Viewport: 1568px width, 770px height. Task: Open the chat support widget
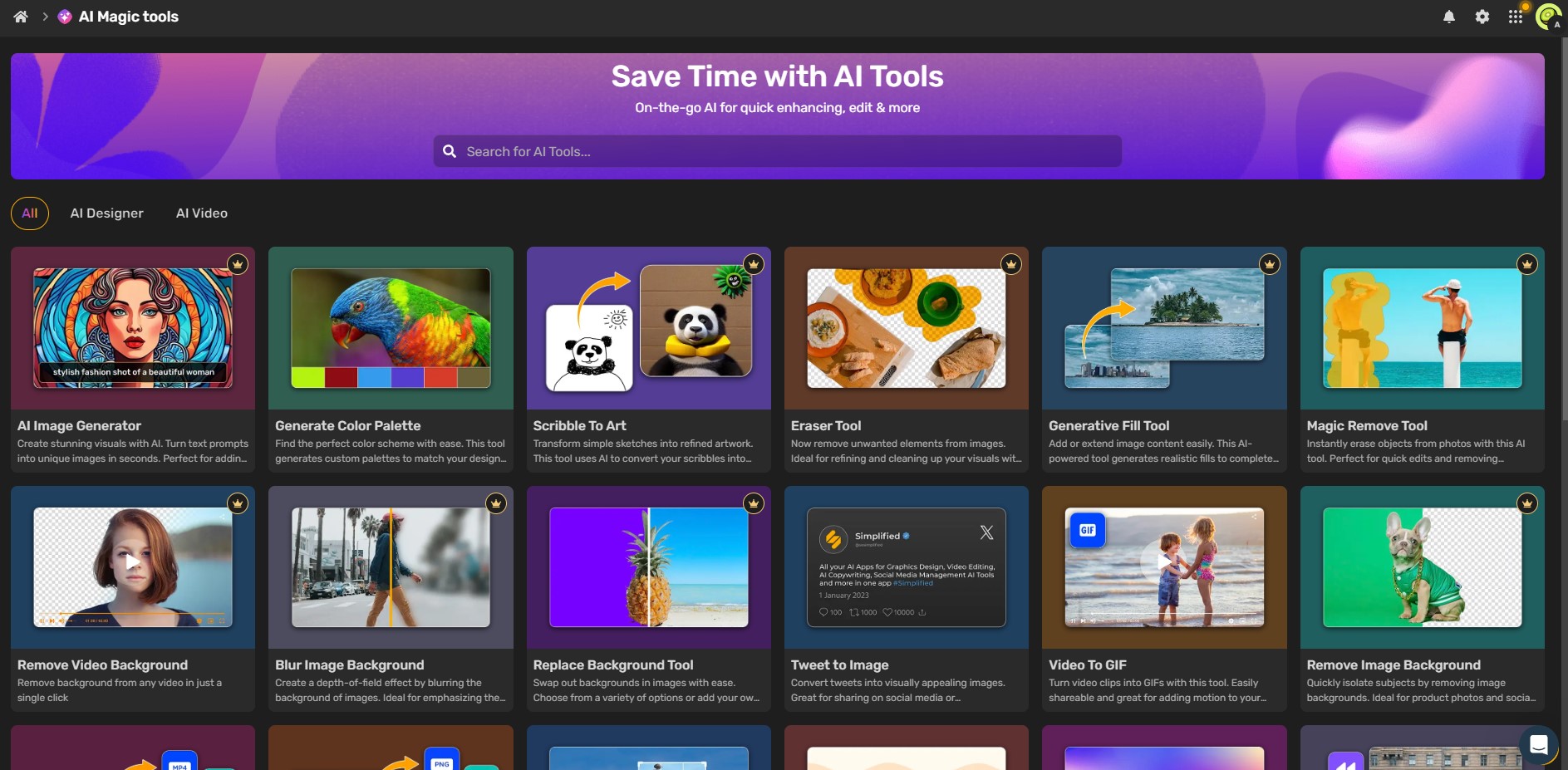coord(1538,745)
